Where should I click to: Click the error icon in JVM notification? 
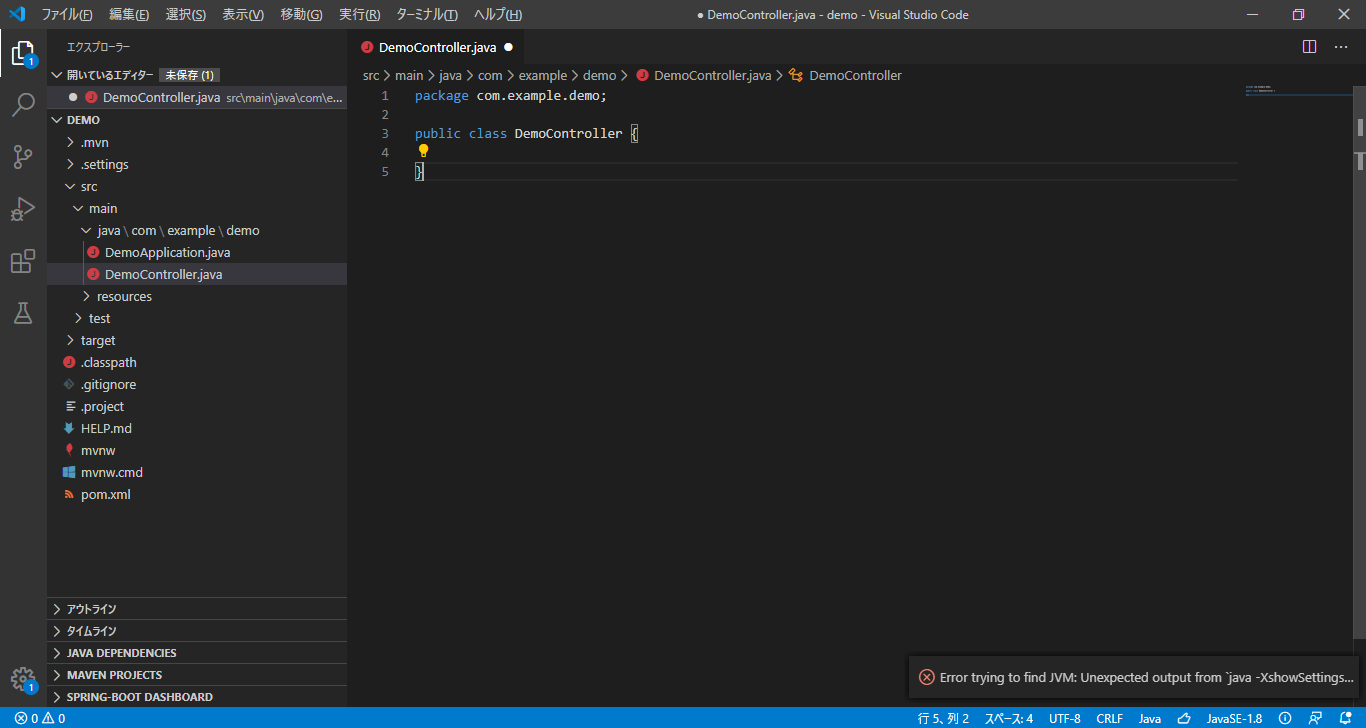(x=927, y=677)
